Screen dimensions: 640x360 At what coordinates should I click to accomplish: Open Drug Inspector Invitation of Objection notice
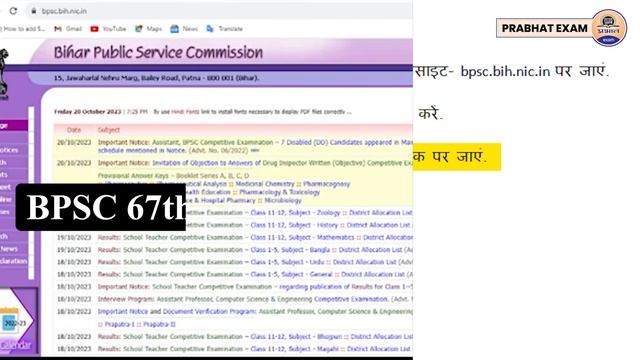[255, 163]
